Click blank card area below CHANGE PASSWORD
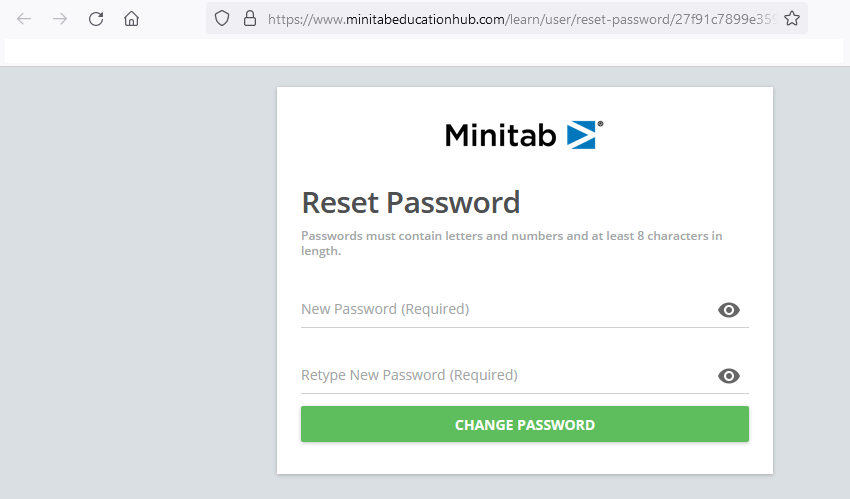This screenshot has height=499, width=850. pos(525,458)
